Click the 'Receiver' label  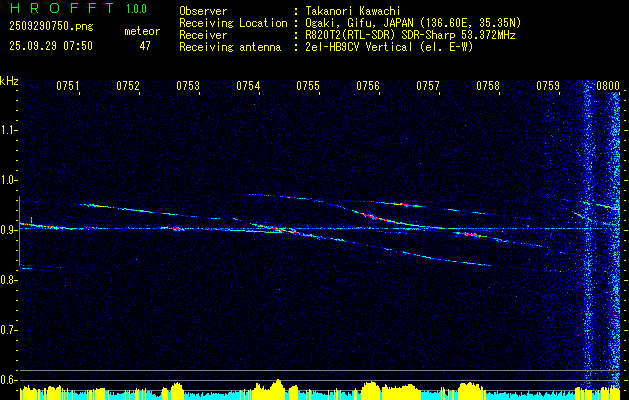[x=203, y=35]
